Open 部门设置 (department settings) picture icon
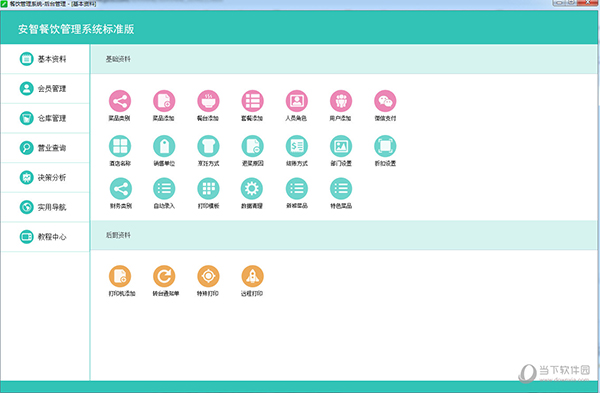 click(341, 146)
